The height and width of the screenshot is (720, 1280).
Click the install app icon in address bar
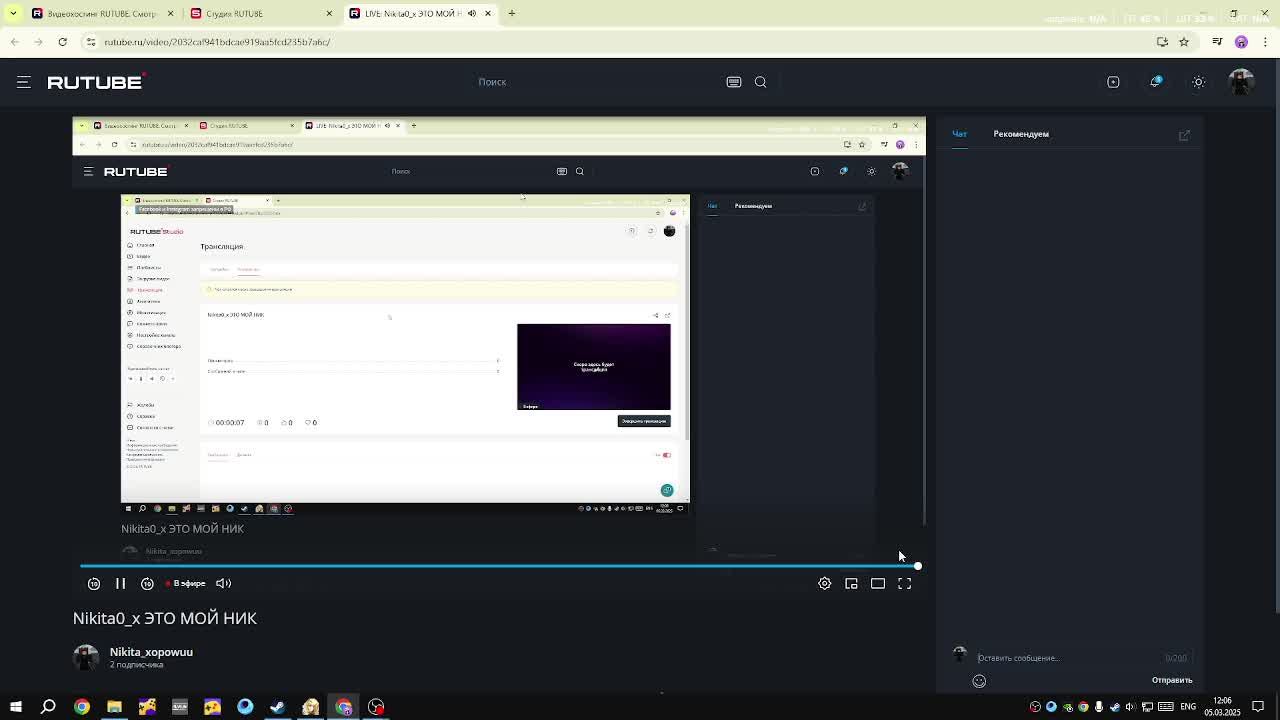coord(1162,42)
